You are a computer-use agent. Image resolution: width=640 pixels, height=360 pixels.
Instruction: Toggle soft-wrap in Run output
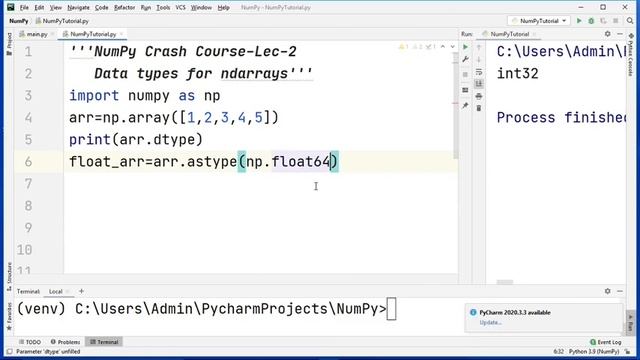(479, 72)
